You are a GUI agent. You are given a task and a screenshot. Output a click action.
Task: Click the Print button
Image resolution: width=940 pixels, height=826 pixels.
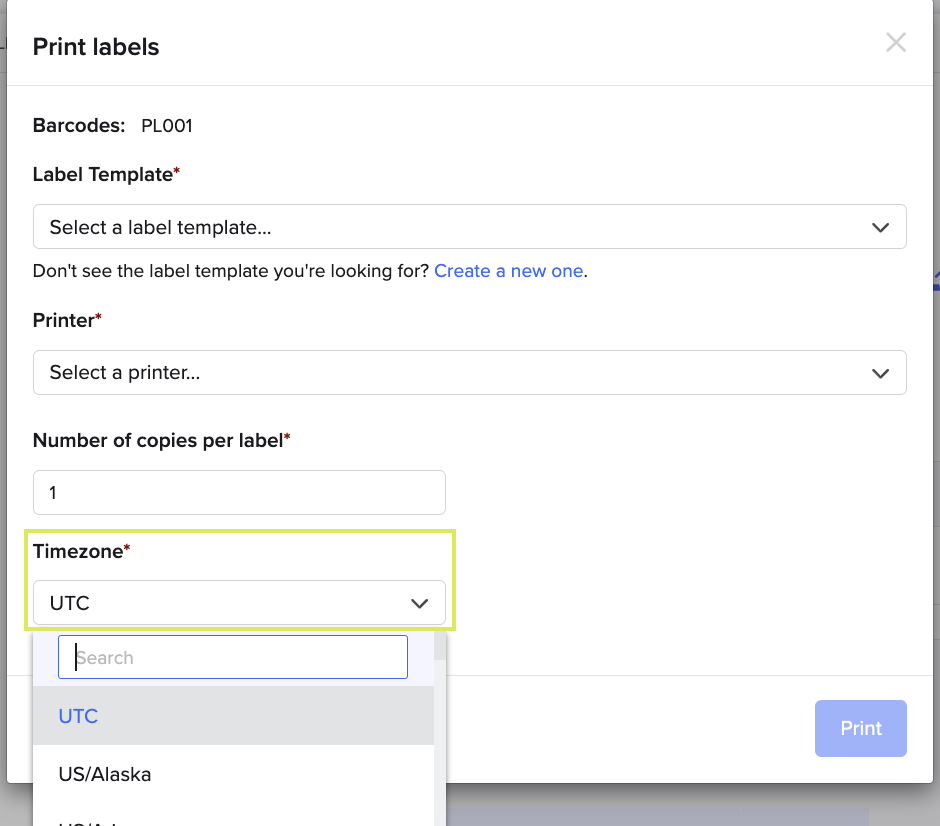pyautogui.click(x=860, y=728)
